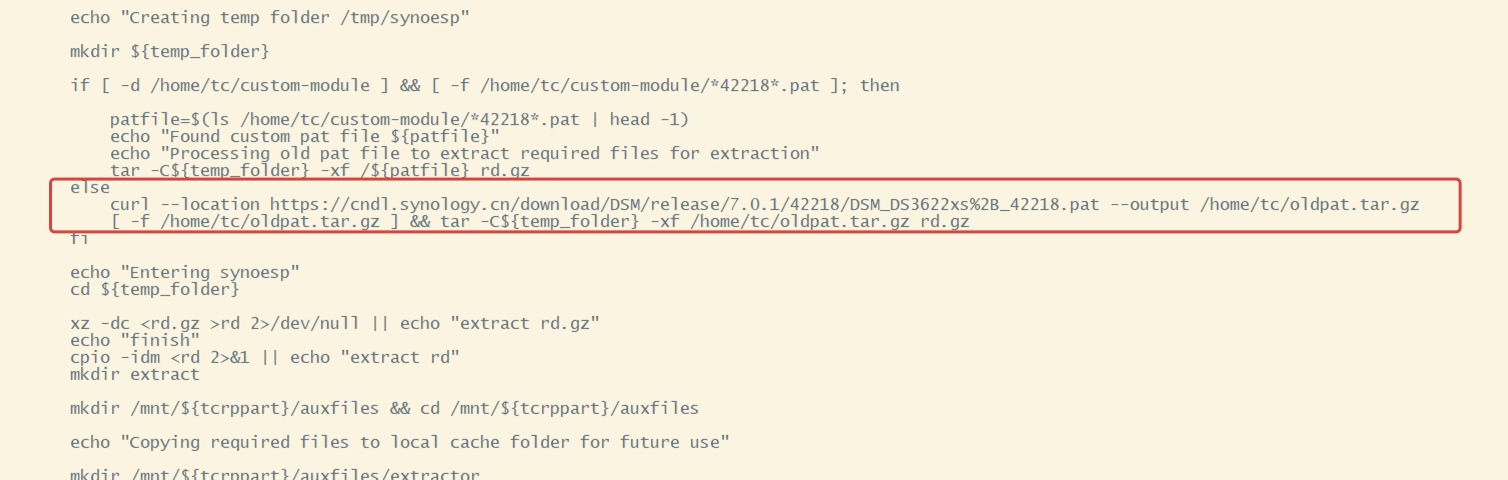1508x480 pixels.
Task: Click the 'xz -dc <rd.gz' command line
Action: (x=335, y=323)
